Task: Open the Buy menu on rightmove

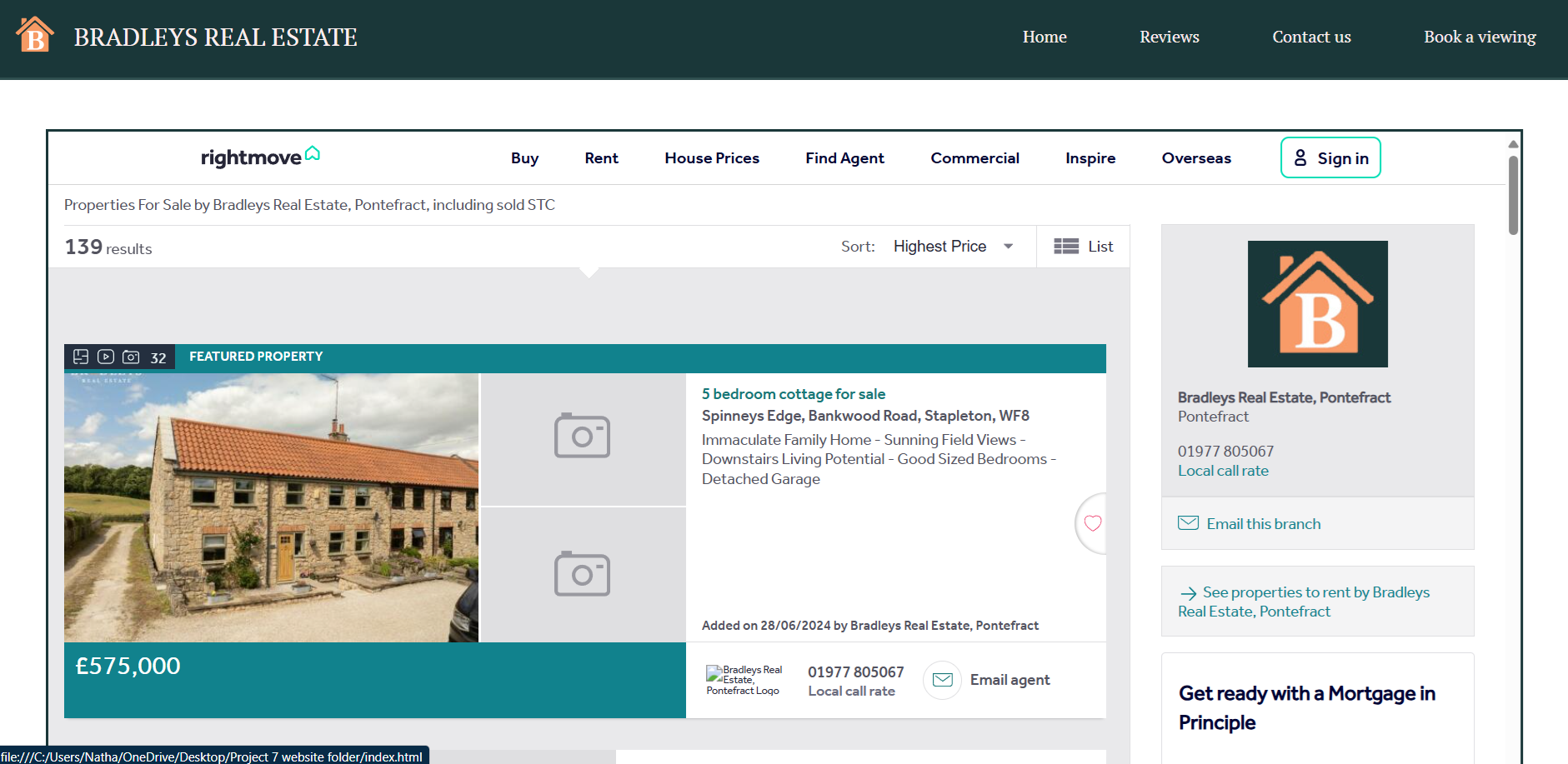Action: point(524,158)
